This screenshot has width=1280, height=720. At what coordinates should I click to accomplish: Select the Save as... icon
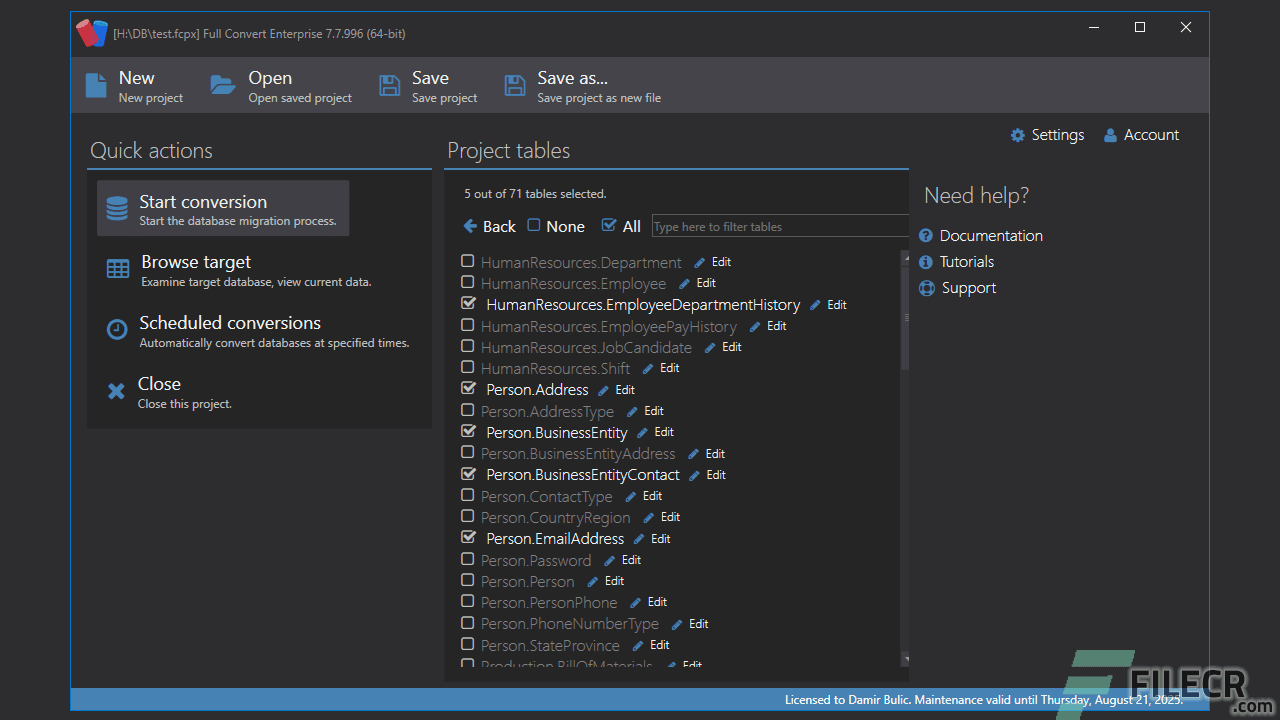coord(514,85)
